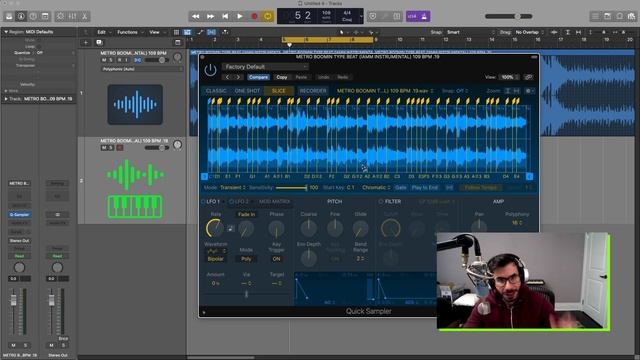Toggle the purple Count-in 1234 button
Screen dimensions: 640x360
coord(412,16)
